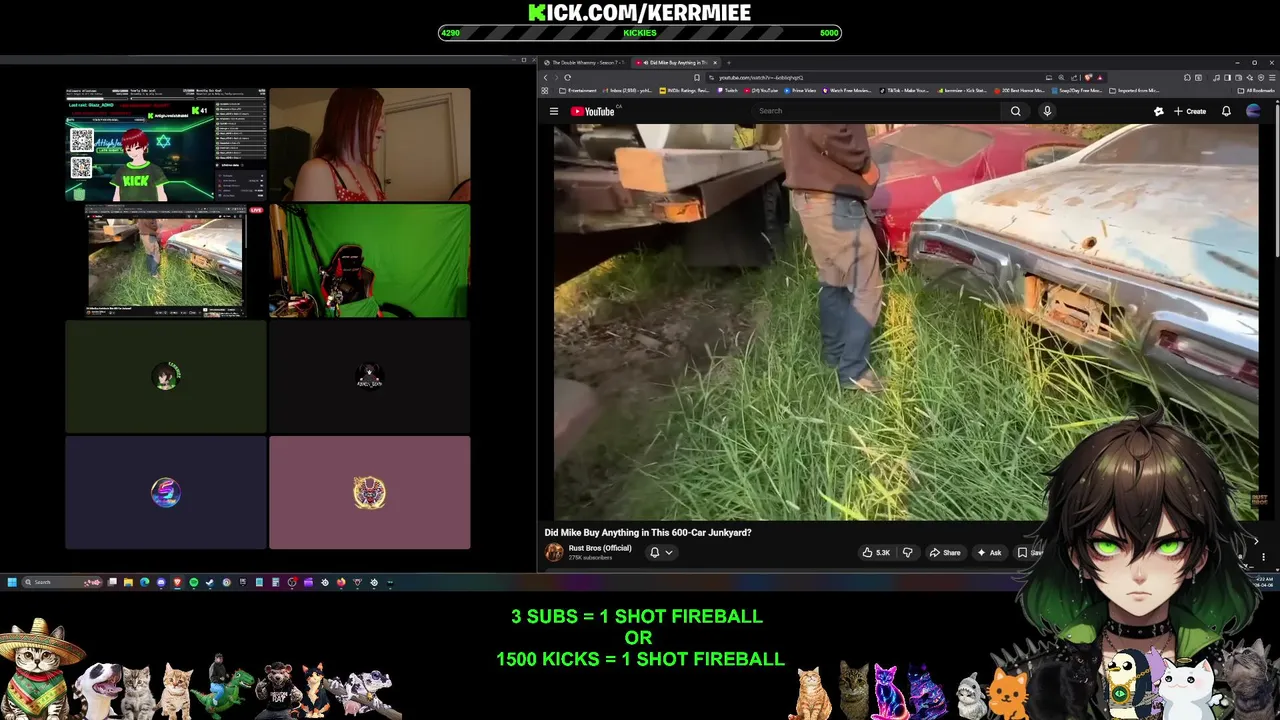1280x720 pixels.
Task: Select the green screen gaming chair tile
Action: point(369,261)
